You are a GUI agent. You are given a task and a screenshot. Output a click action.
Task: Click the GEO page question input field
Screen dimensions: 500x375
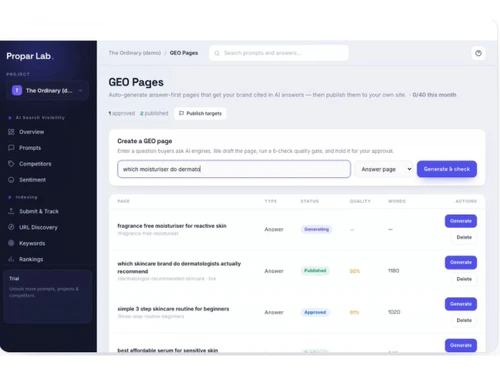234,169
